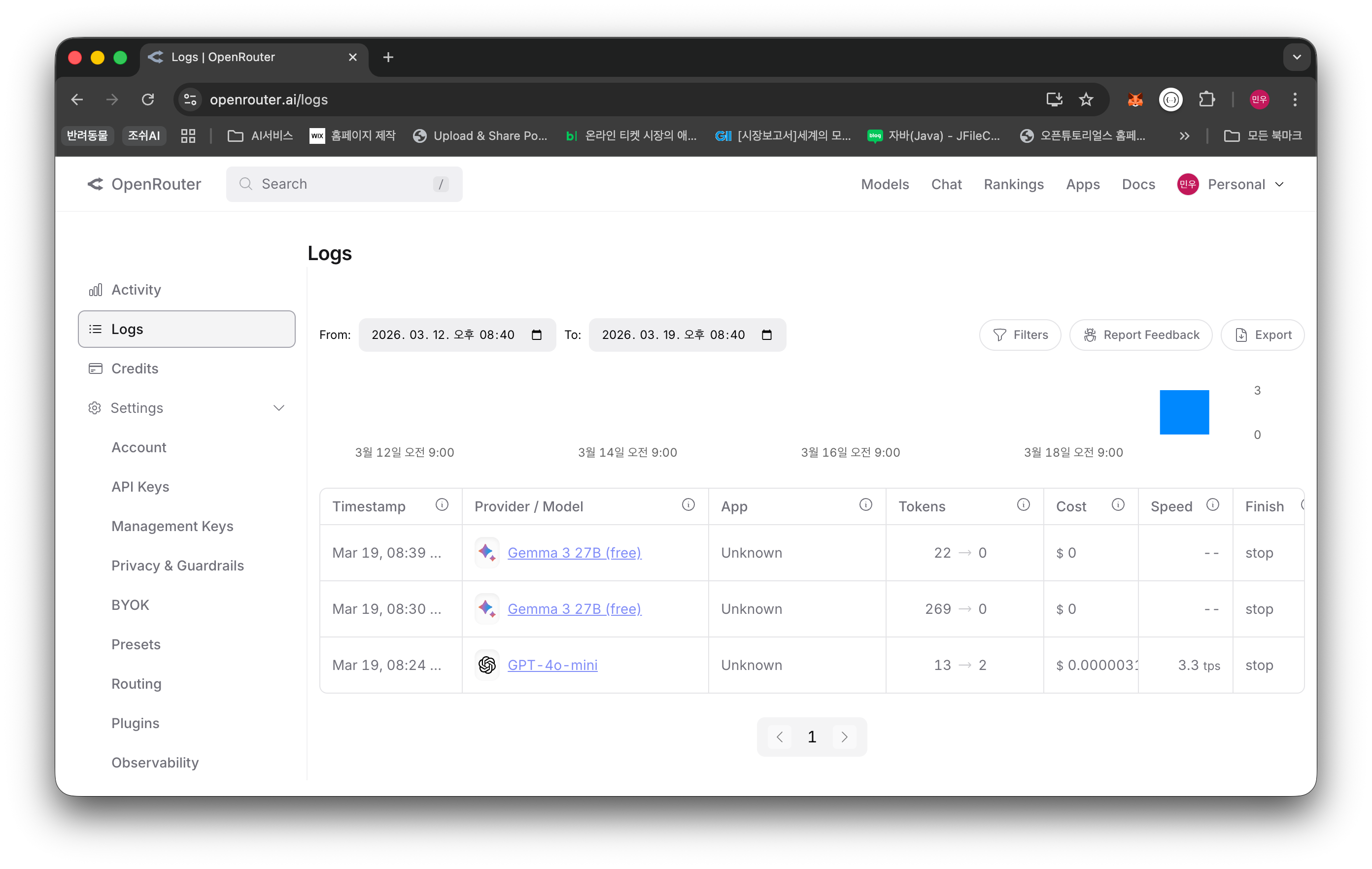Click the Speed column info icon
Screen dimensions: 1372x869
coord(1212,504)
